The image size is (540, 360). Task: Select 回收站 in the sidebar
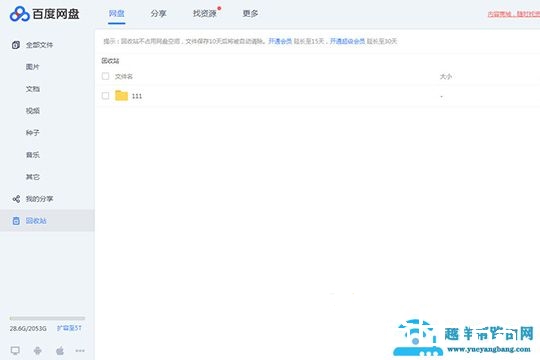(x=36, y=221)
